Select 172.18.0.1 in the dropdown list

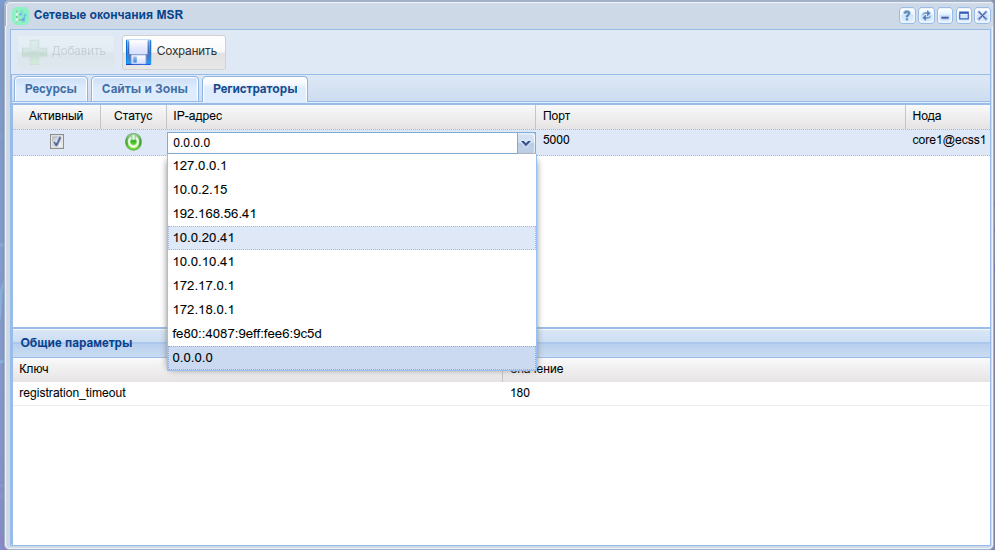tap(352, 310)
